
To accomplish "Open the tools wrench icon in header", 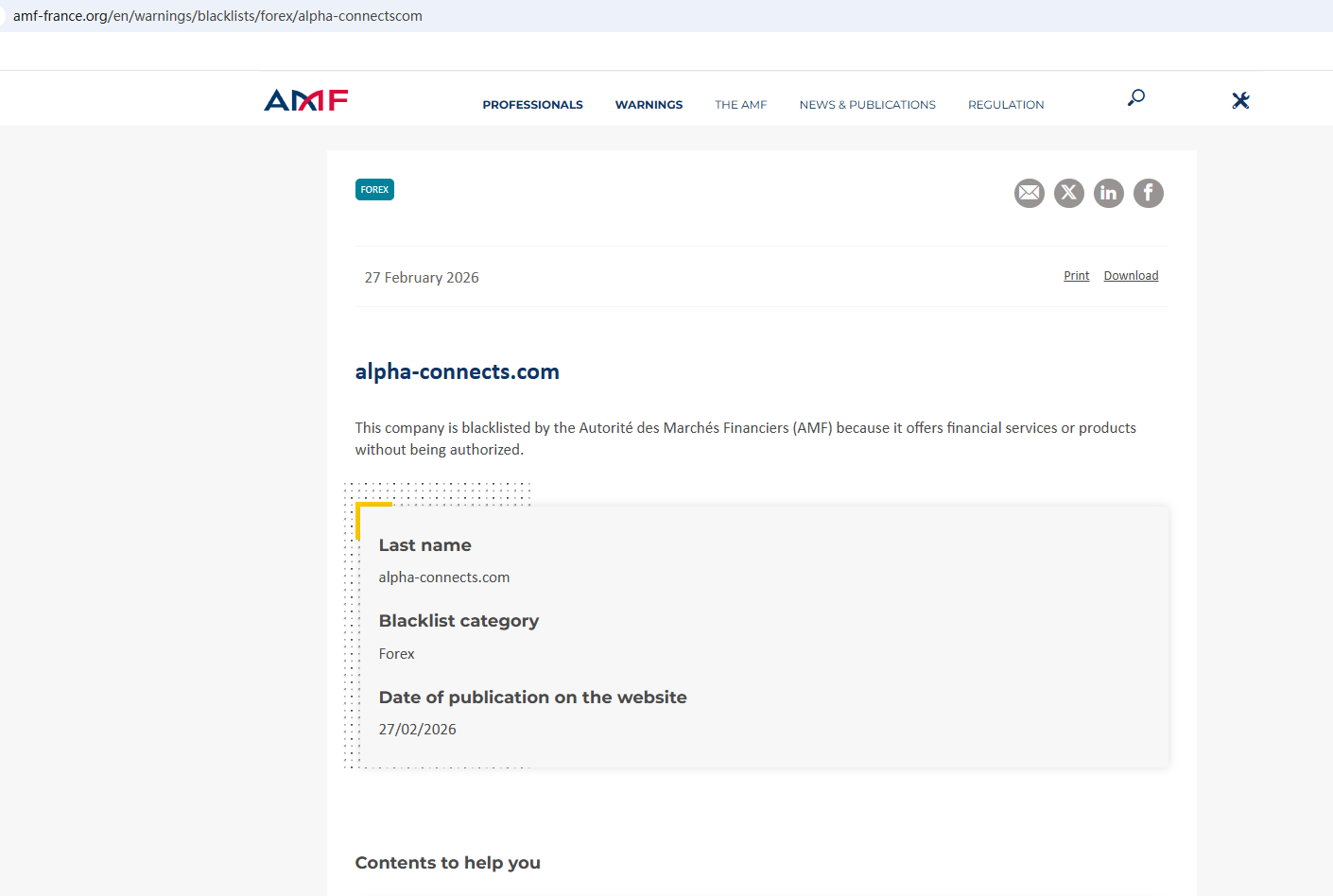I will tap(1240, 100).
